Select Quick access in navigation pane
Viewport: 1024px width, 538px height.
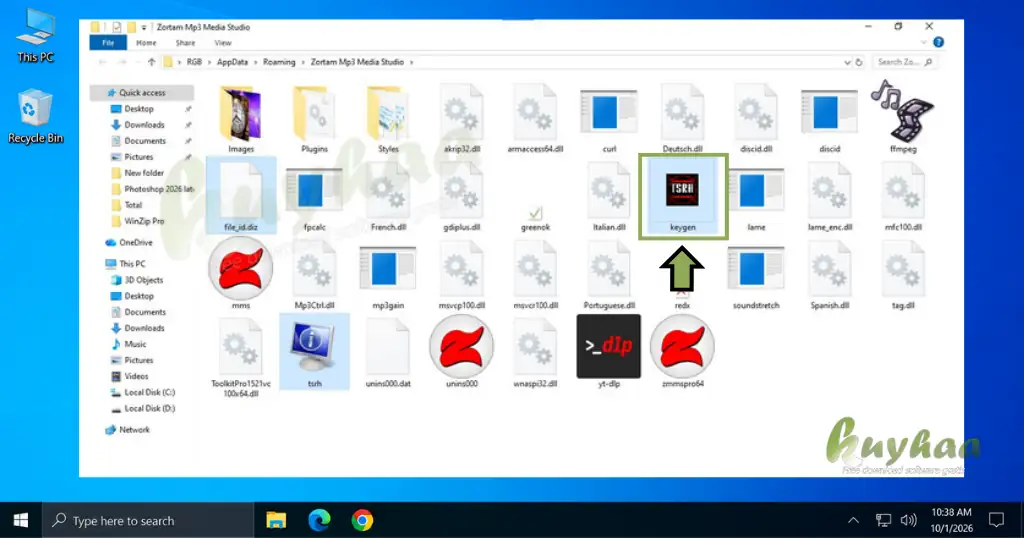[x=142, y=93]
